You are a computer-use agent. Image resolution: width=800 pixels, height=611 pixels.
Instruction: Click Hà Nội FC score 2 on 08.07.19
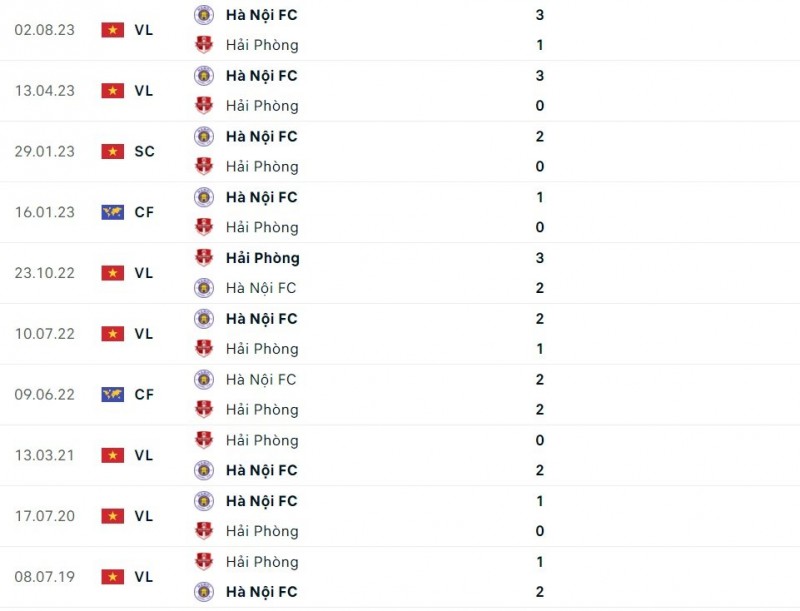click(540, 592)
